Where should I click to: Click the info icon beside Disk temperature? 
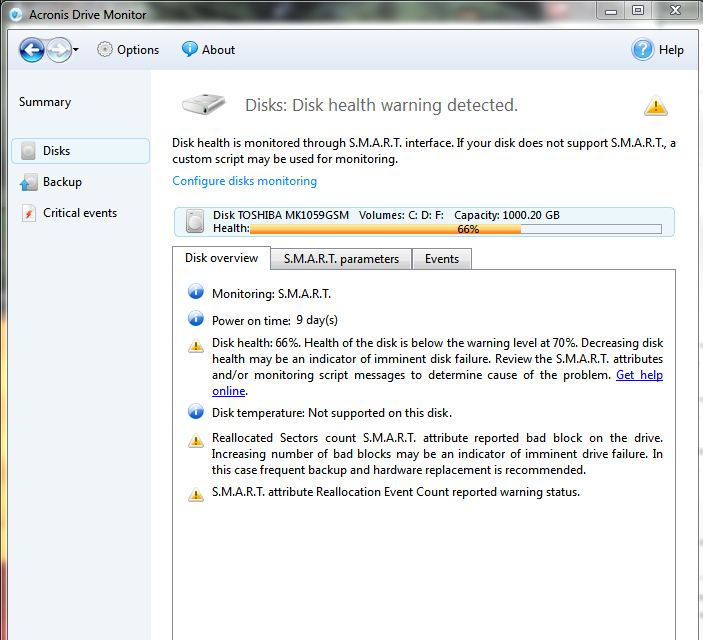coord(195,411)
